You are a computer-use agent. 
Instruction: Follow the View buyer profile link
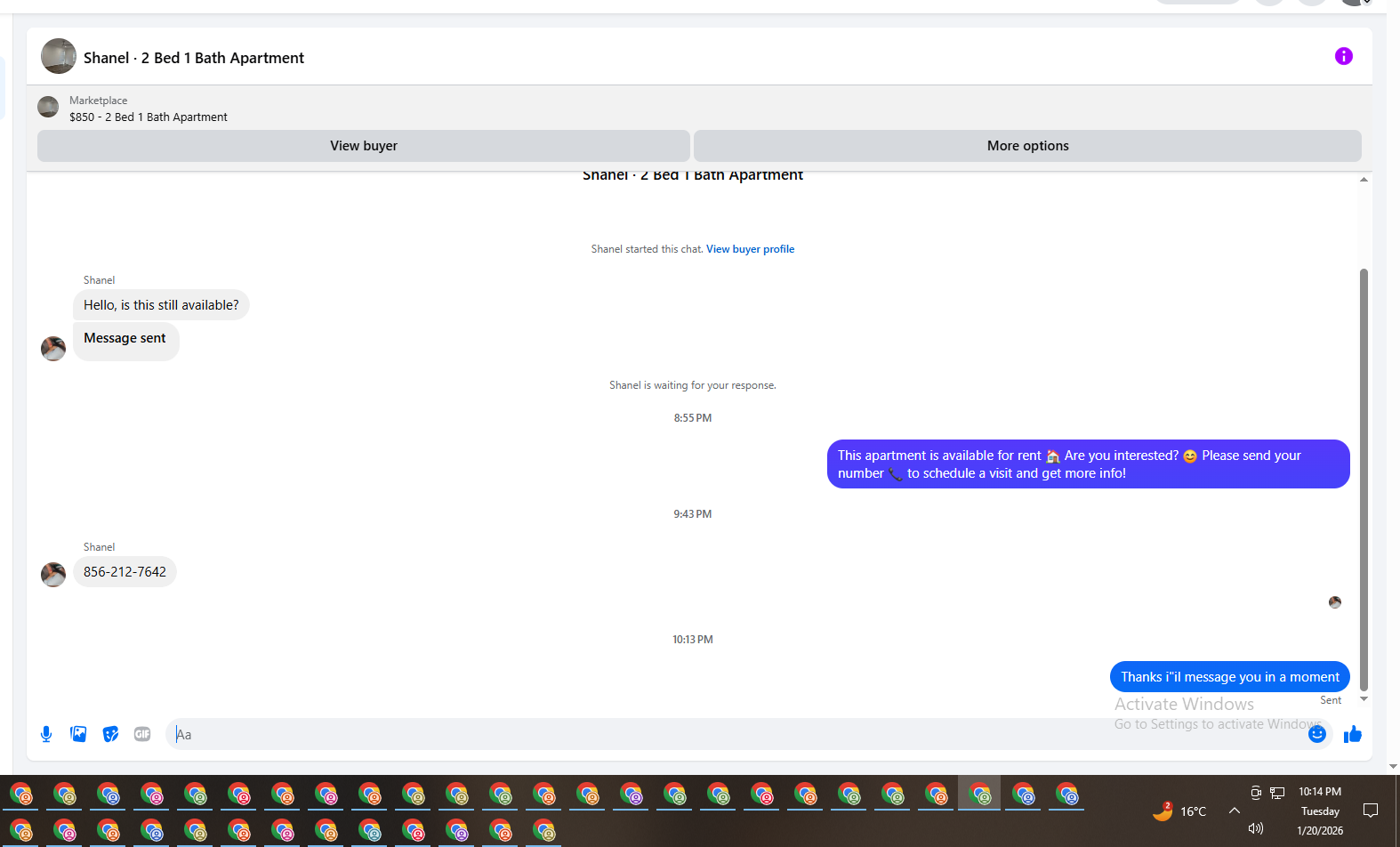point(750,249)
